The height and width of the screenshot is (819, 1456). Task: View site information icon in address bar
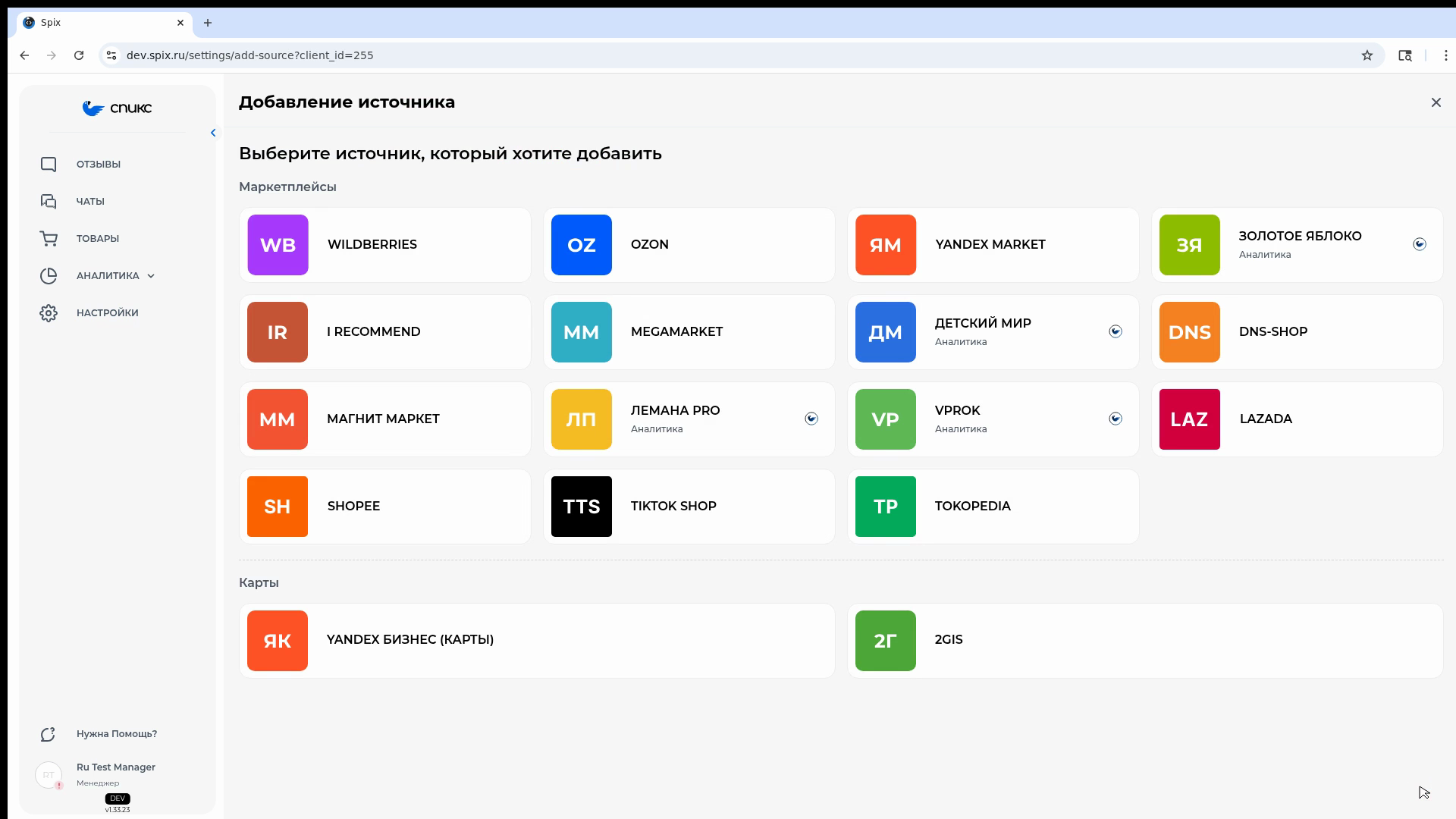tap(111, 55)
